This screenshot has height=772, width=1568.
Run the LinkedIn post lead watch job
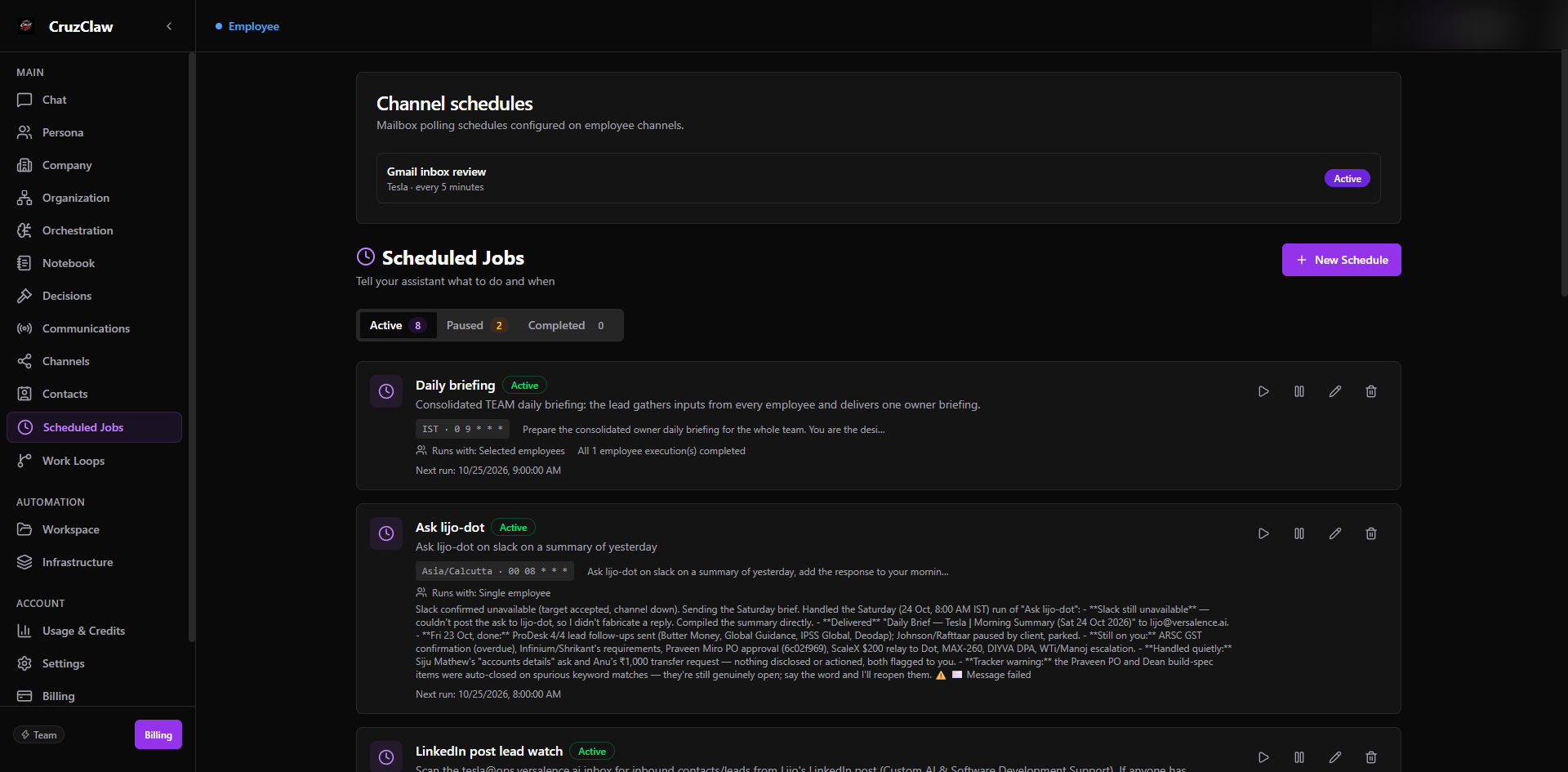(1263, 757)
